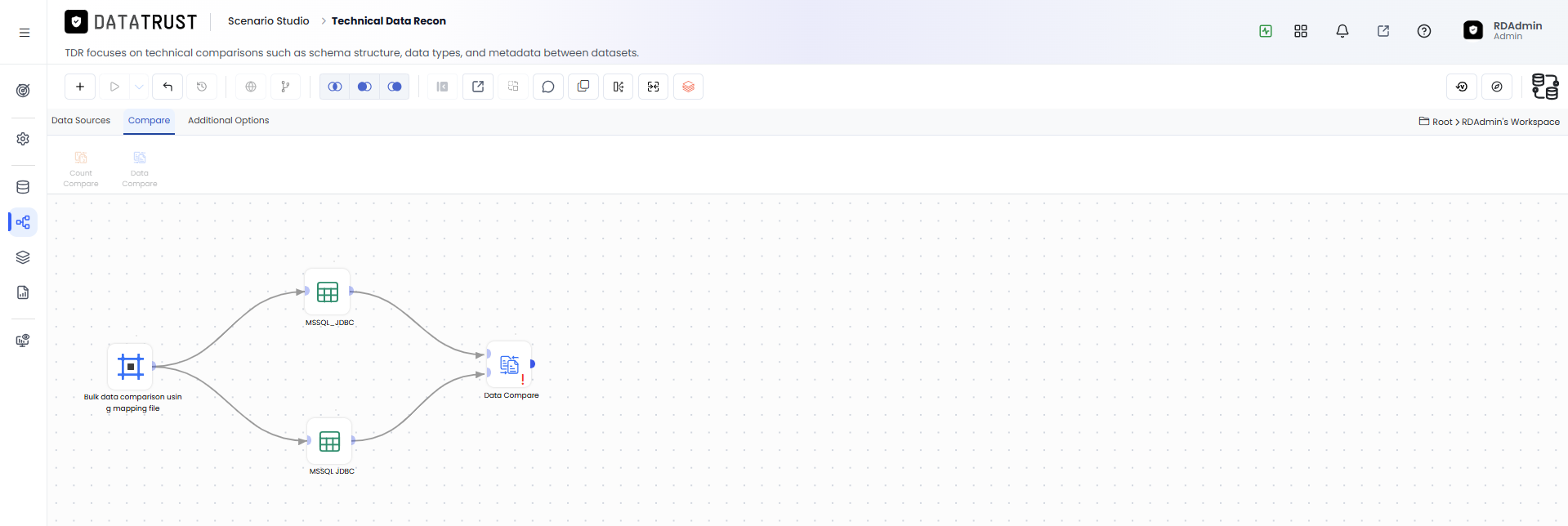Click the undo arrow button
Screen dimensions: 1568x526
point(168,87)
